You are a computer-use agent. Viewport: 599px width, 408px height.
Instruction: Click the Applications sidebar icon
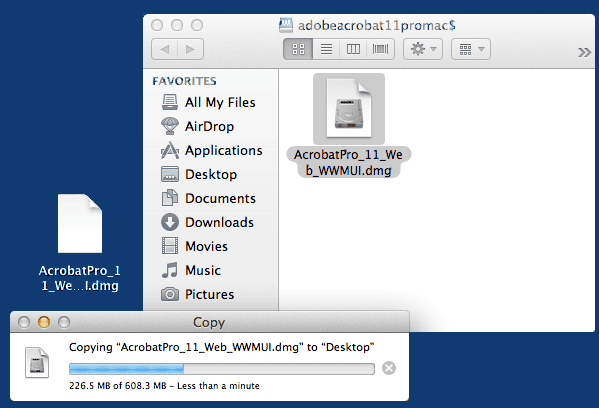coord(170,150)
